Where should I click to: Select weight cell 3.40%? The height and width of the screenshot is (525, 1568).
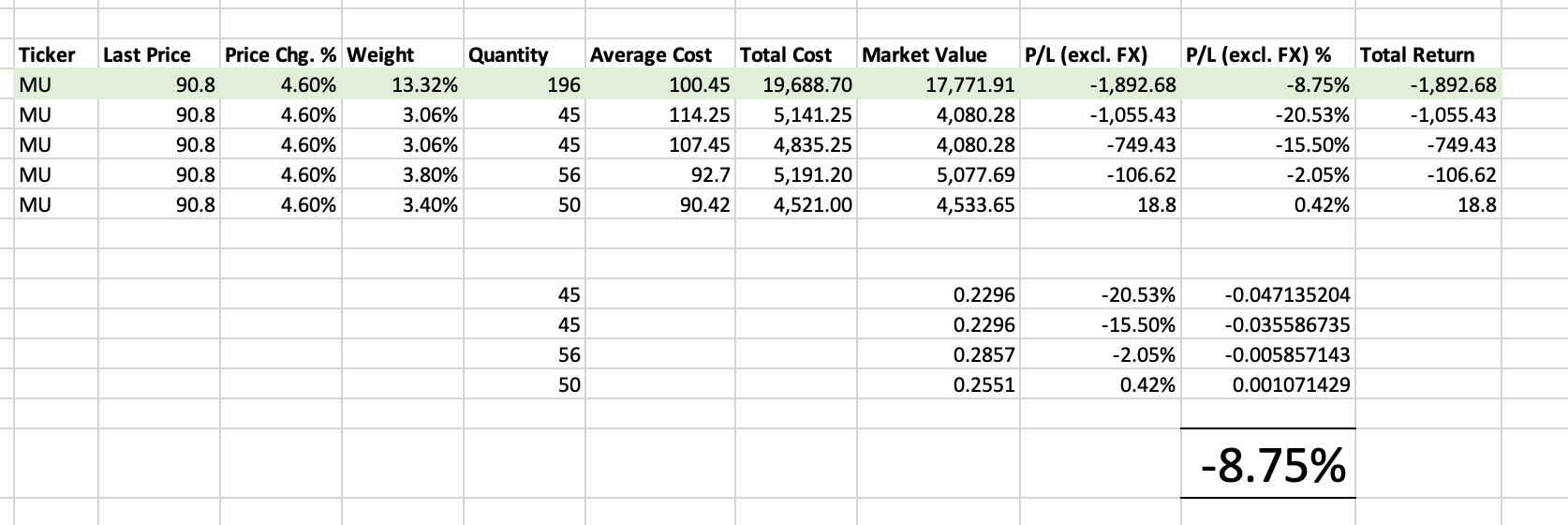[x=403, y=205]
